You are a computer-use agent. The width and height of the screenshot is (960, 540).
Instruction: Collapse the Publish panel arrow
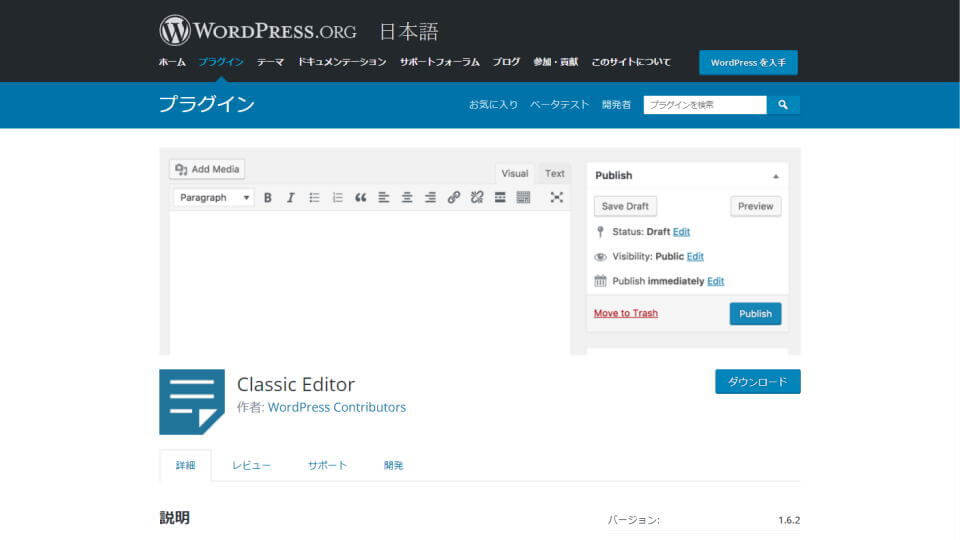click(x=776, y=176)
